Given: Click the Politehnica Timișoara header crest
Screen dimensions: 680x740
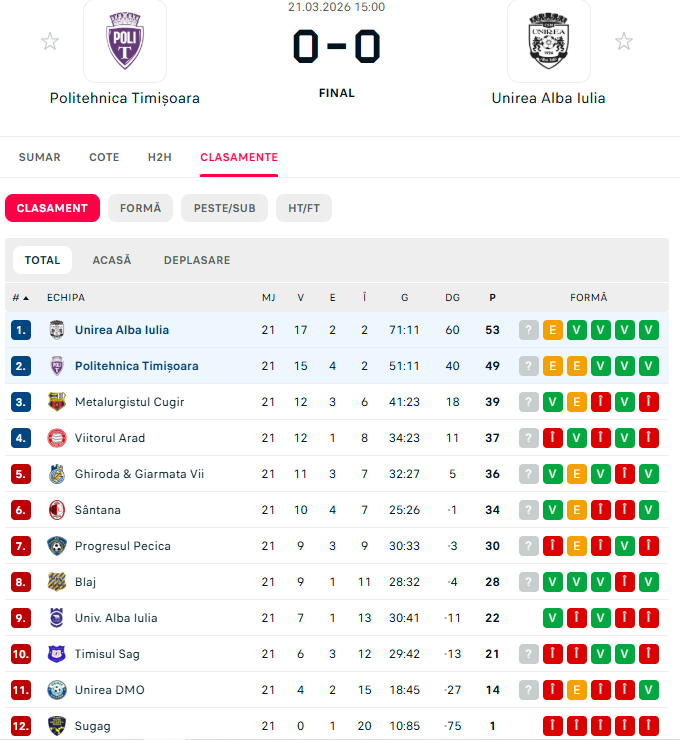Looking at the screenshot, I should coord(125,41).
